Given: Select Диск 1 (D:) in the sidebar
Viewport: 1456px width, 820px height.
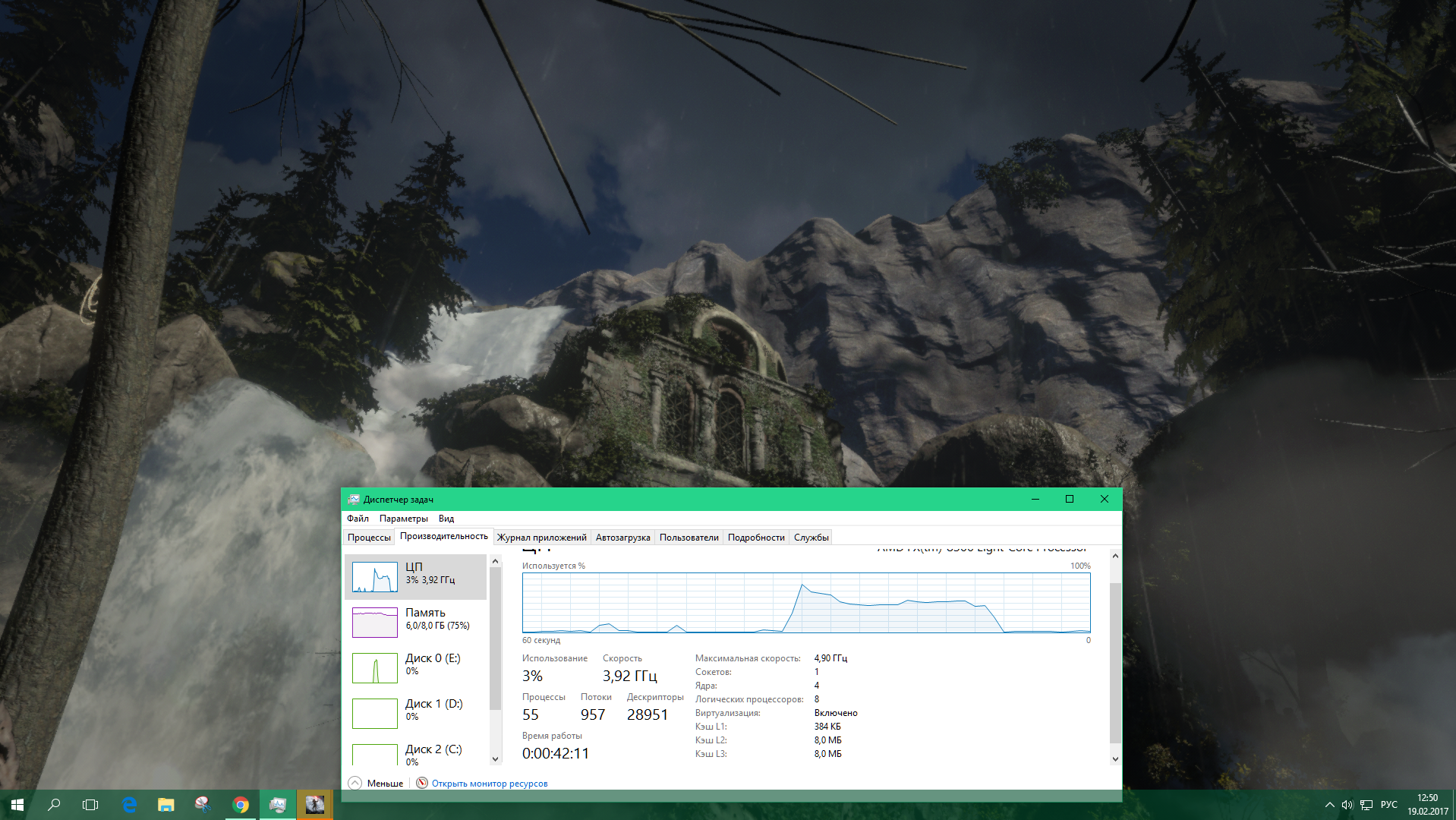Looking at the screenshot, I should (416, 714).
